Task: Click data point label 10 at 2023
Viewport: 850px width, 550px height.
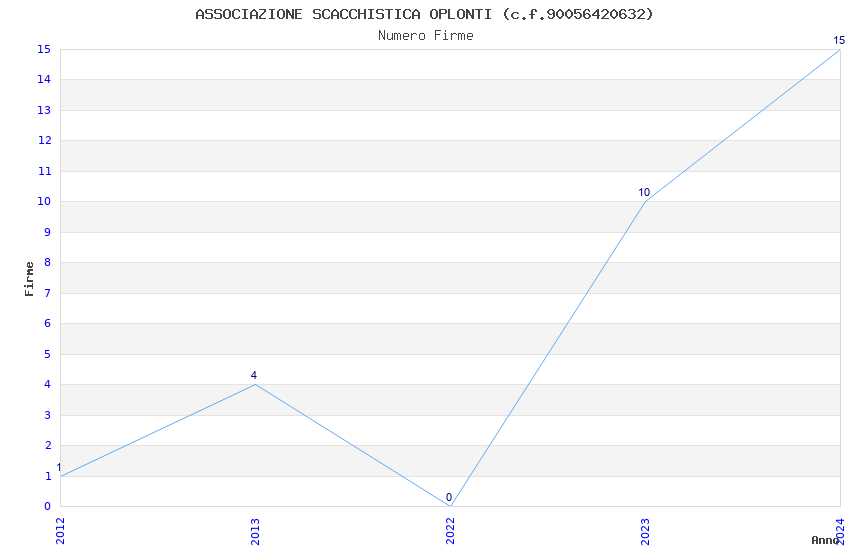Action: pyautogui.click(x=644, y=192)
